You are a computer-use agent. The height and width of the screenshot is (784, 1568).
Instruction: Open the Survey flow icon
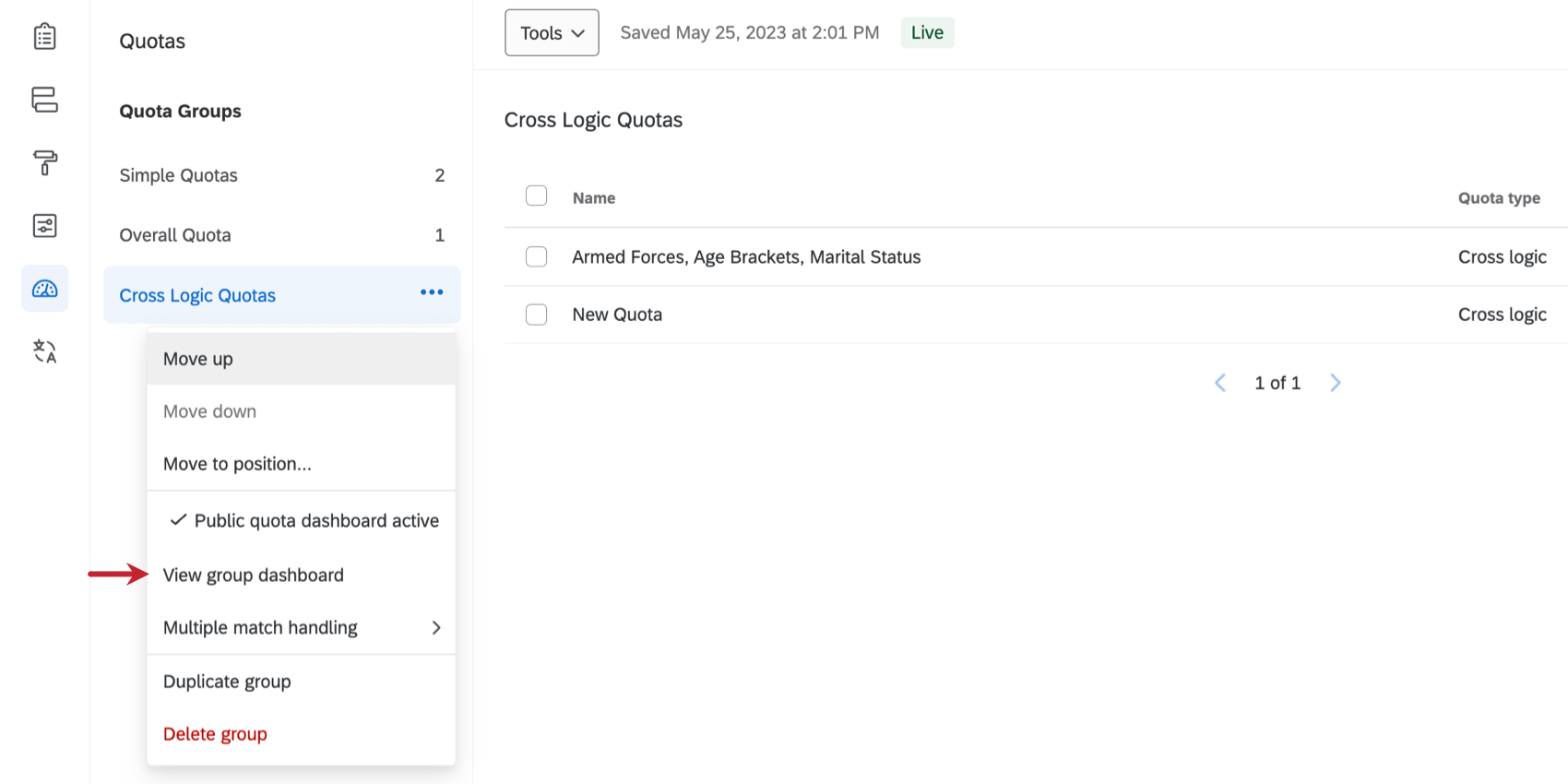(44, 100)
